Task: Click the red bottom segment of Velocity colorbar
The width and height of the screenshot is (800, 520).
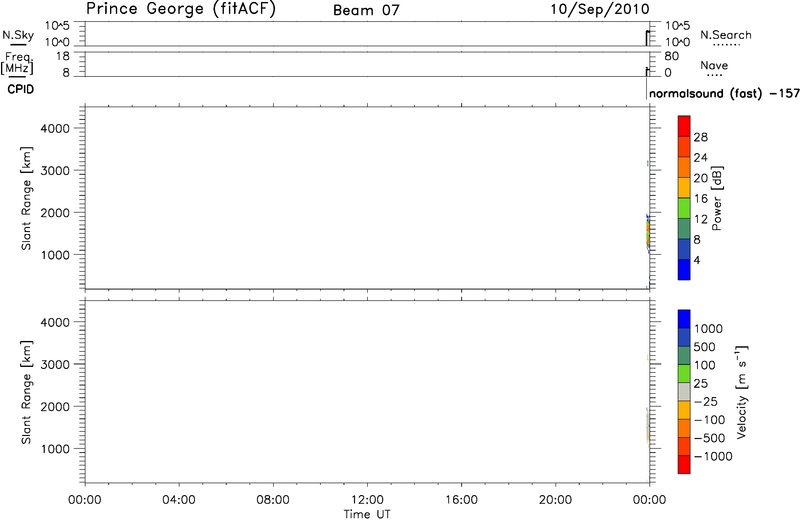Action: (684, 464)
